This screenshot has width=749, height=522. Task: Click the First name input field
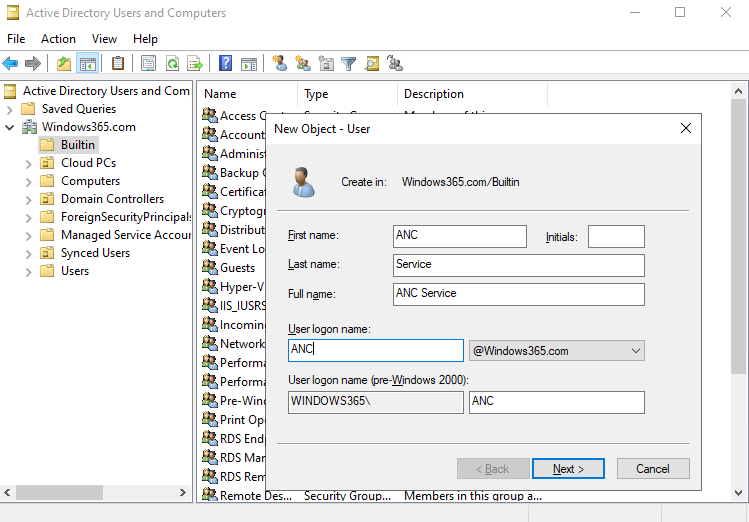(460, 236)
